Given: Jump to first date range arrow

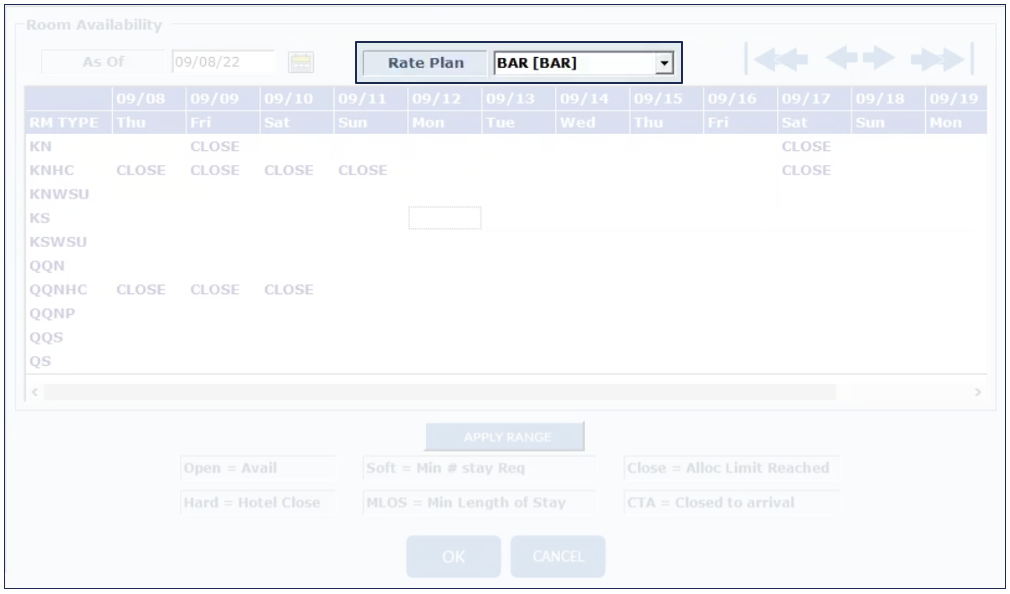Looking at the screenshot, I should (x=778, y=60).
